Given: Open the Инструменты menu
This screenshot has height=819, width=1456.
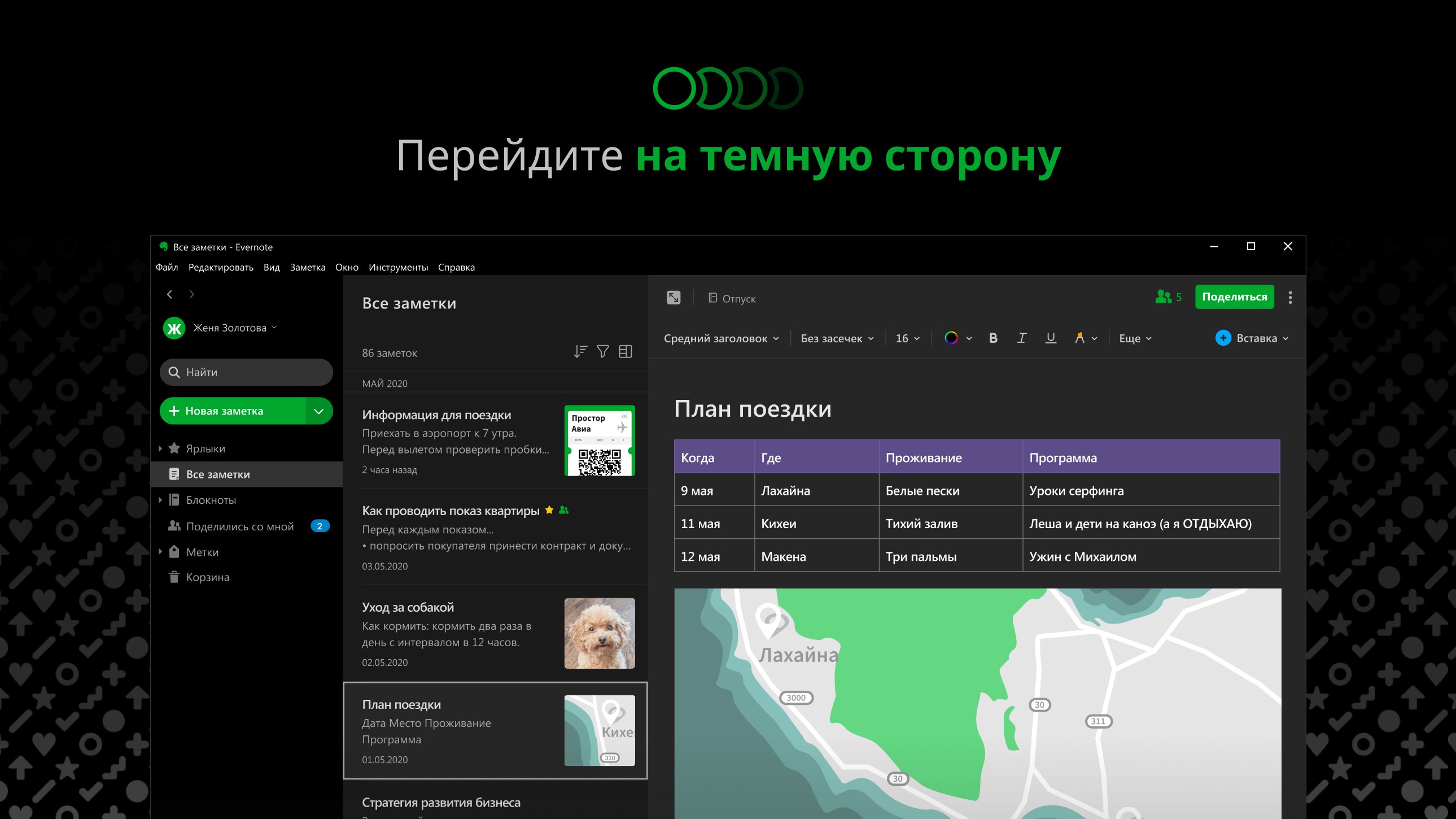Looking at the screenshot, I should tap(399, 268).
